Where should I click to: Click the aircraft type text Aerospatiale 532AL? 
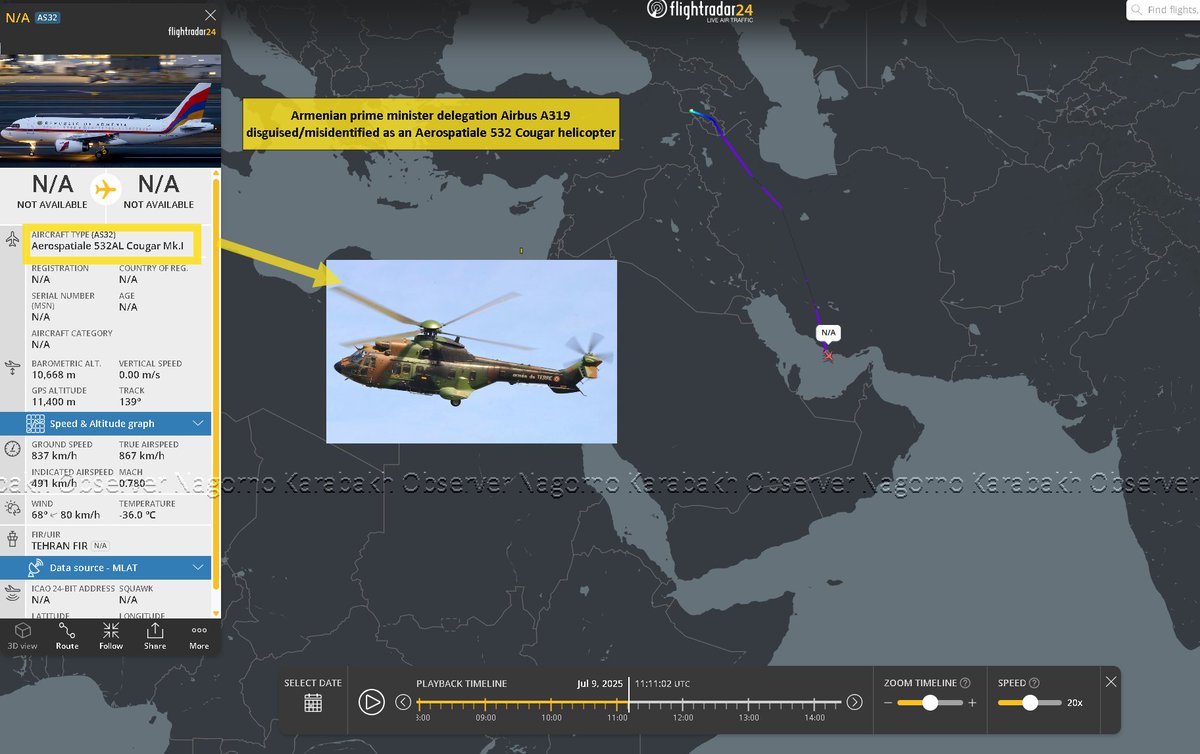[108, 246]
